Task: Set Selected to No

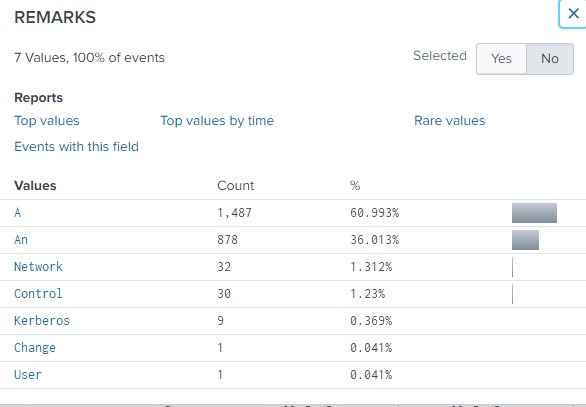Action: point(550,59)
